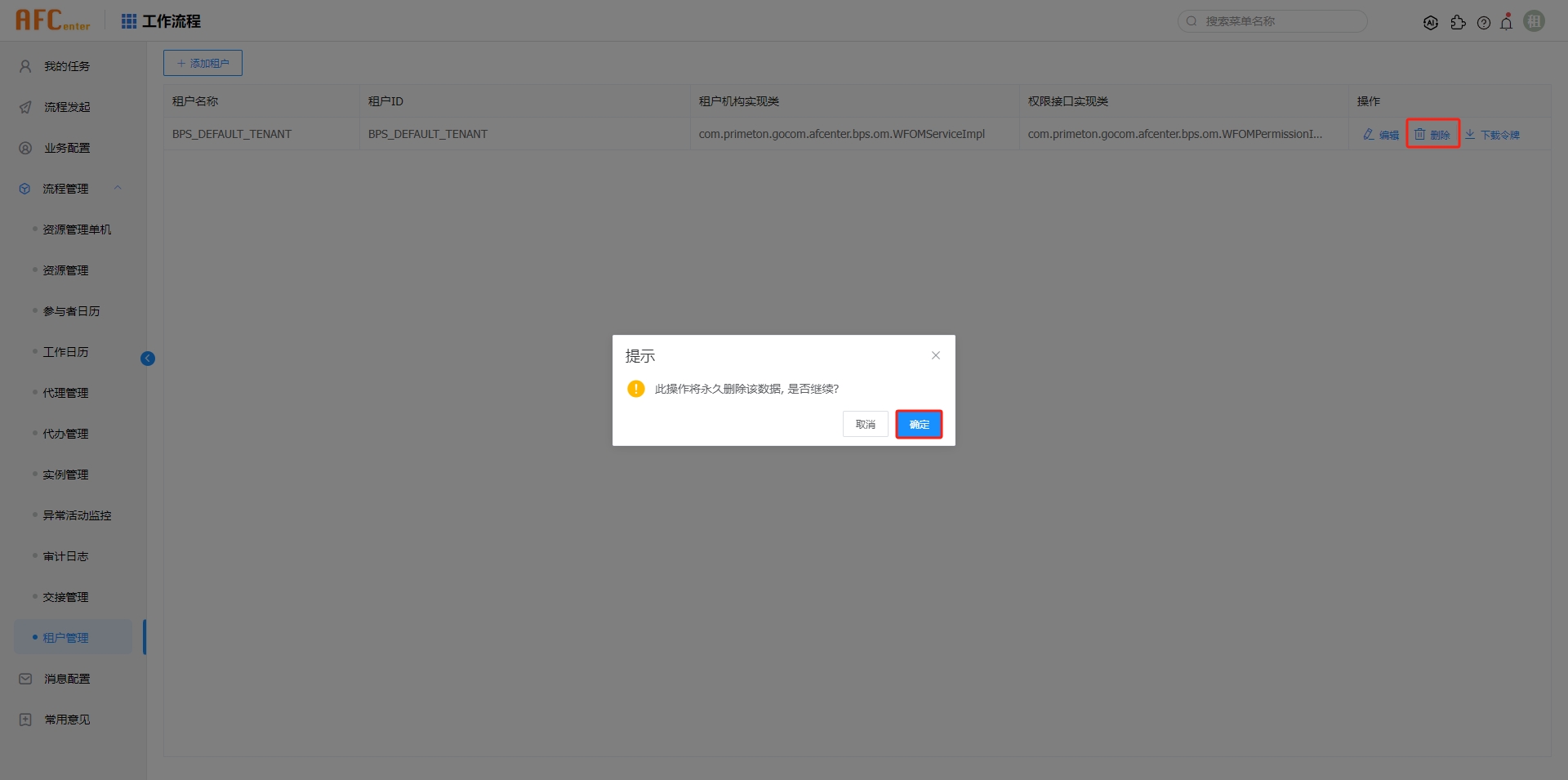Open the 流程发起 menu item

coord(68,106)
